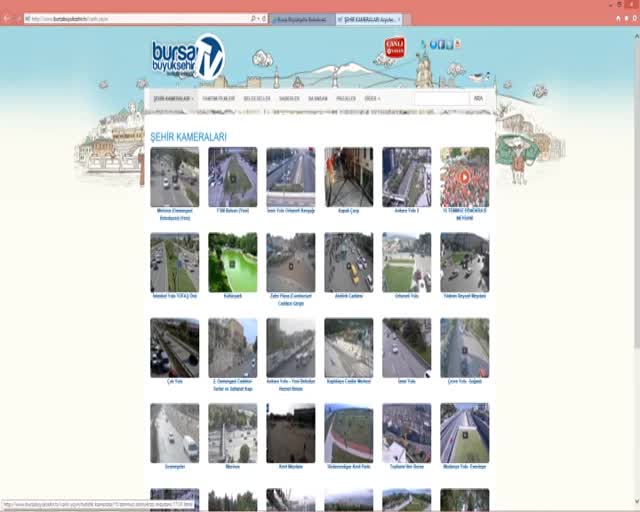Click the Bursa Büyükşehir TV logo
Viewport: 640px width, 512px height.
[189, 57]
